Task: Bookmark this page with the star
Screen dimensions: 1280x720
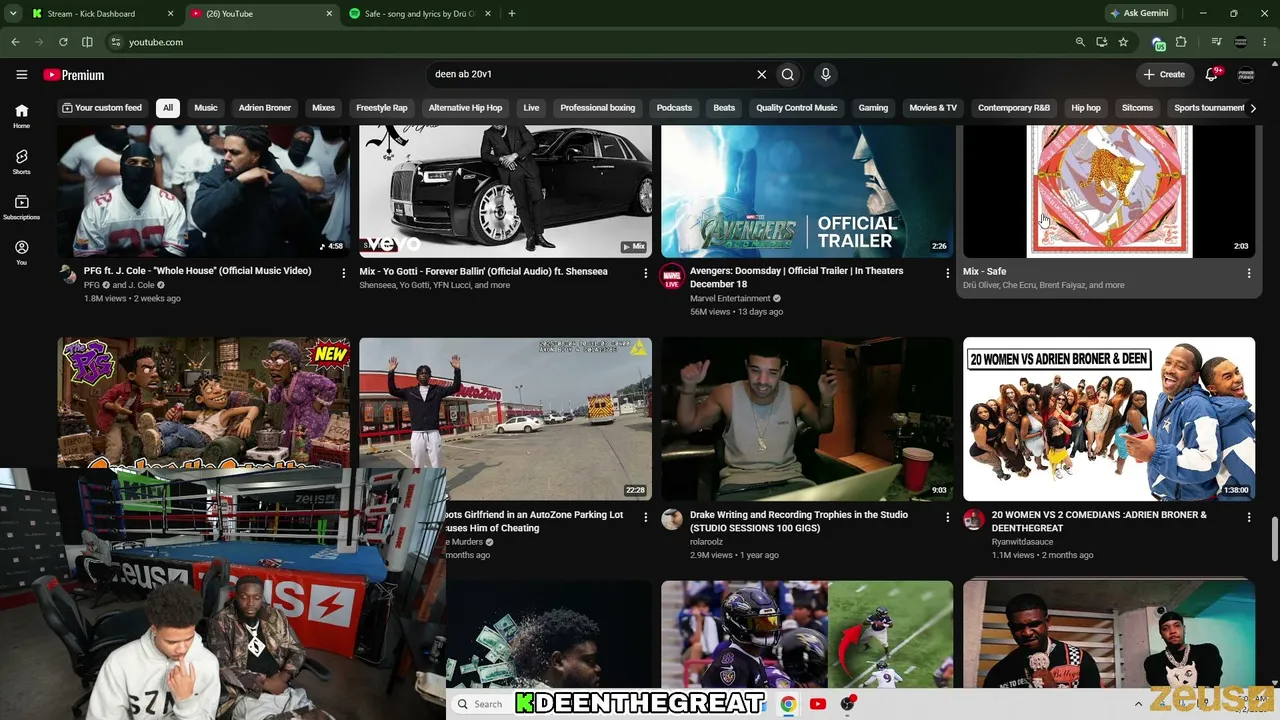Action: (1123, 42)
